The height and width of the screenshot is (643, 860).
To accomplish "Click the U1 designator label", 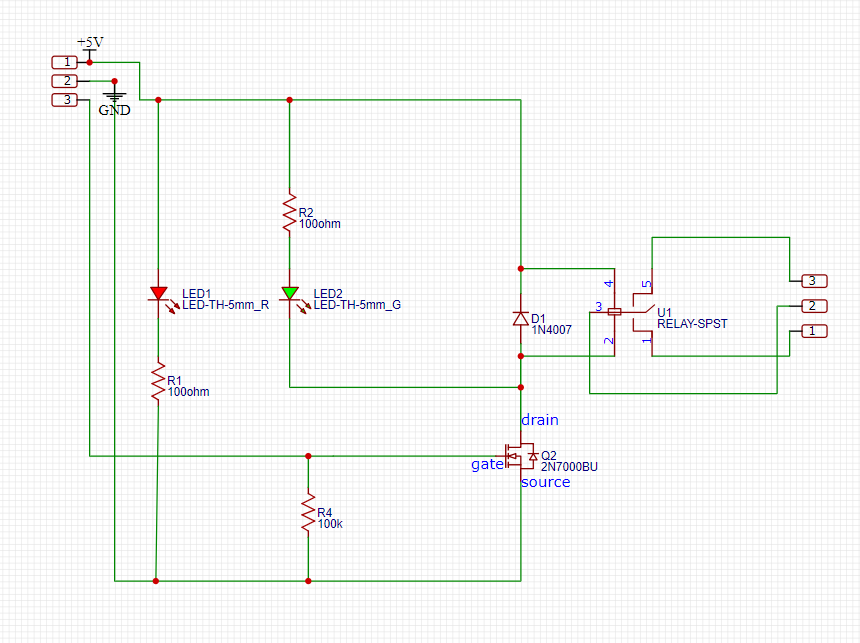I will coord(664,313).
